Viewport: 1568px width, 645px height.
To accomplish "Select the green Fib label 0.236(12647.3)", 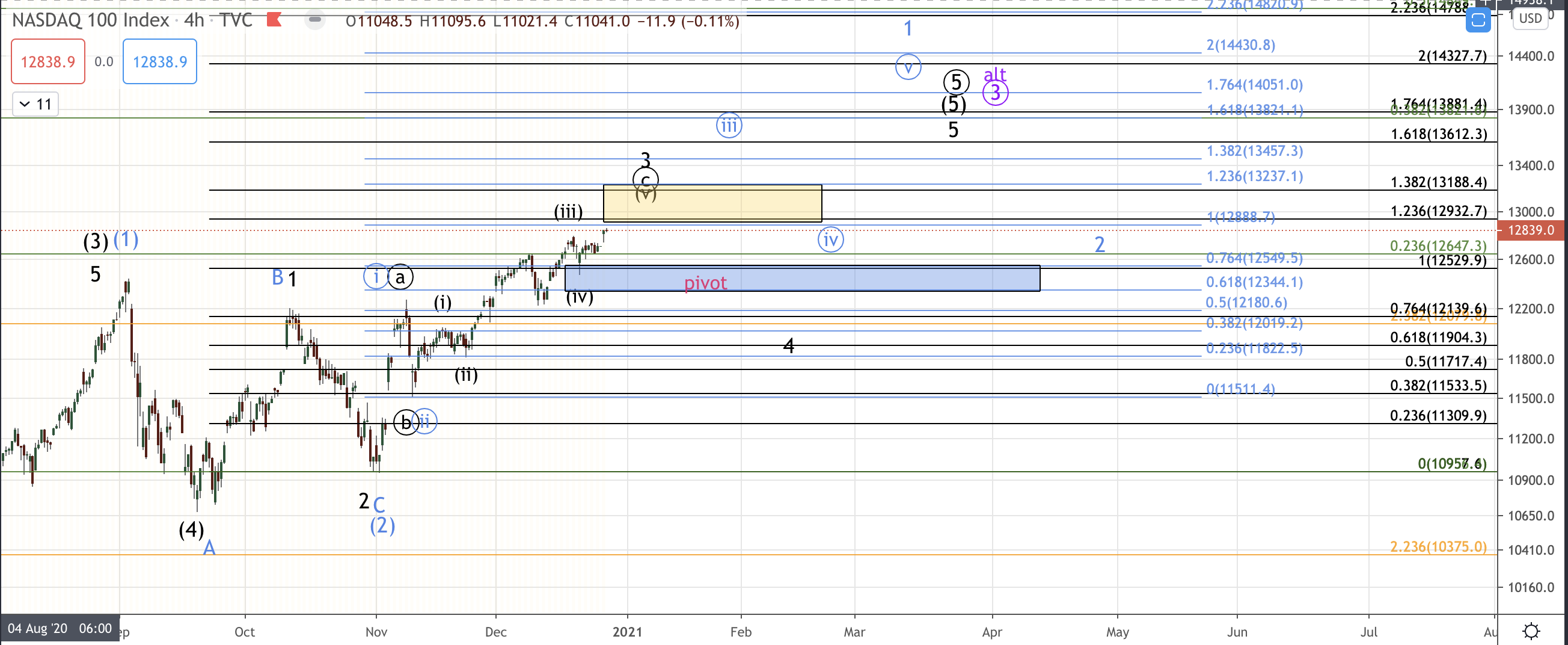I will pos(1438,246).
